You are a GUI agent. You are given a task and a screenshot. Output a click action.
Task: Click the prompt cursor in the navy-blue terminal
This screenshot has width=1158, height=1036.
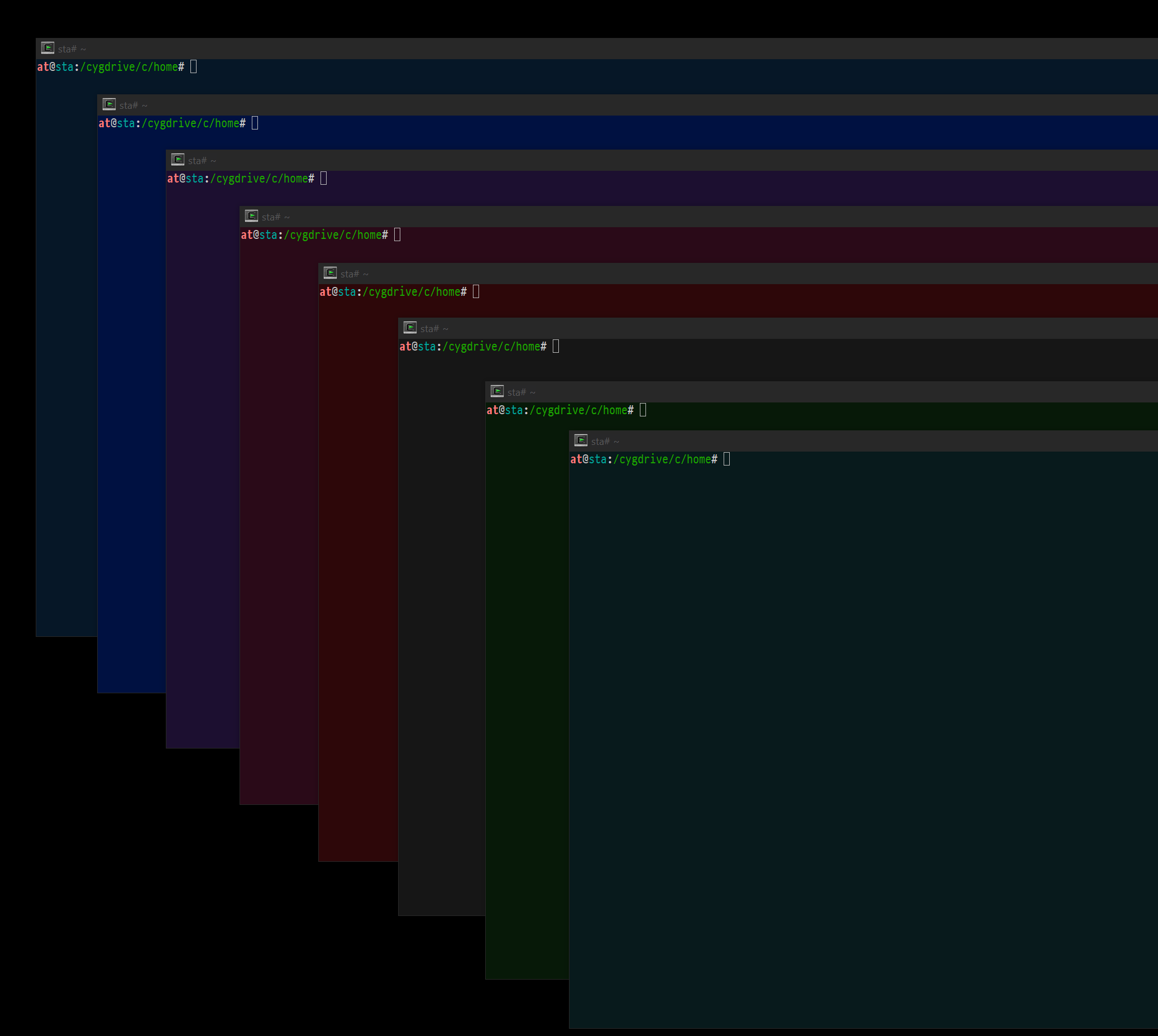[255, 123]
